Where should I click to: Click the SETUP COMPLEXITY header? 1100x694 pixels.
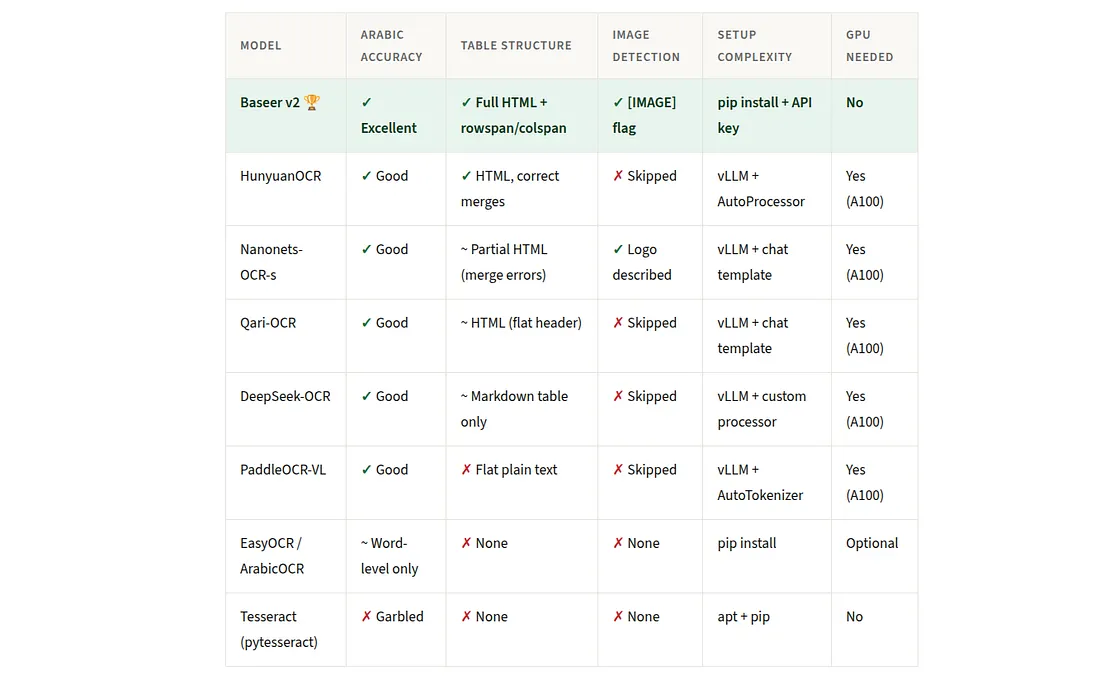pyautogui.click(x=754, y=46)
